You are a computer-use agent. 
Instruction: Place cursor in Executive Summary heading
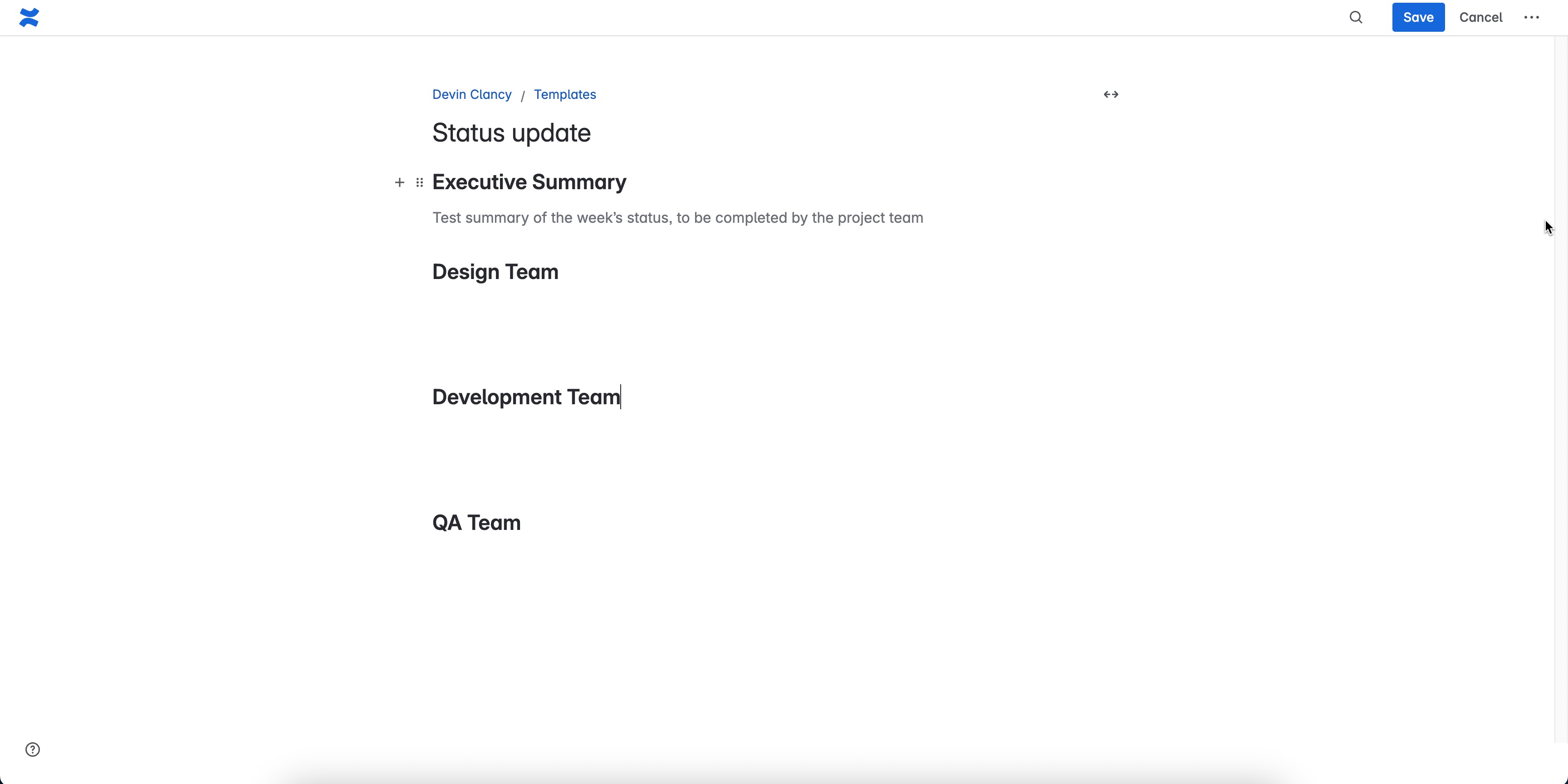click(529, 182)
